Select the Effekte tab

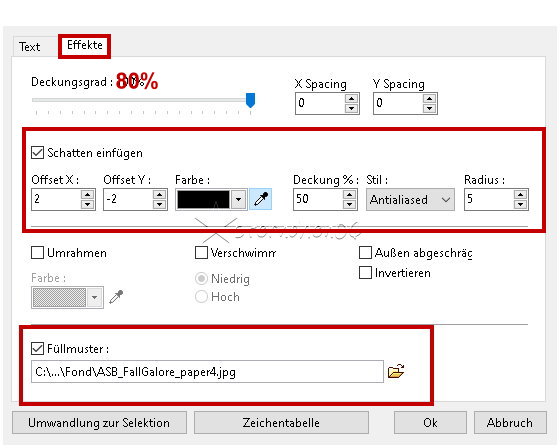(x=85, y=45)
